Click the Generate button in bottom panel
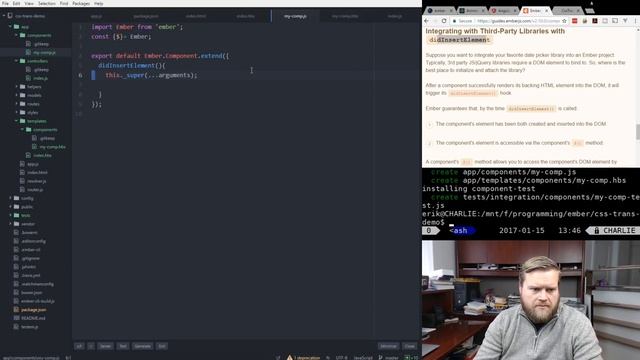Screen dimensions: 640x360 pos(142,346)
